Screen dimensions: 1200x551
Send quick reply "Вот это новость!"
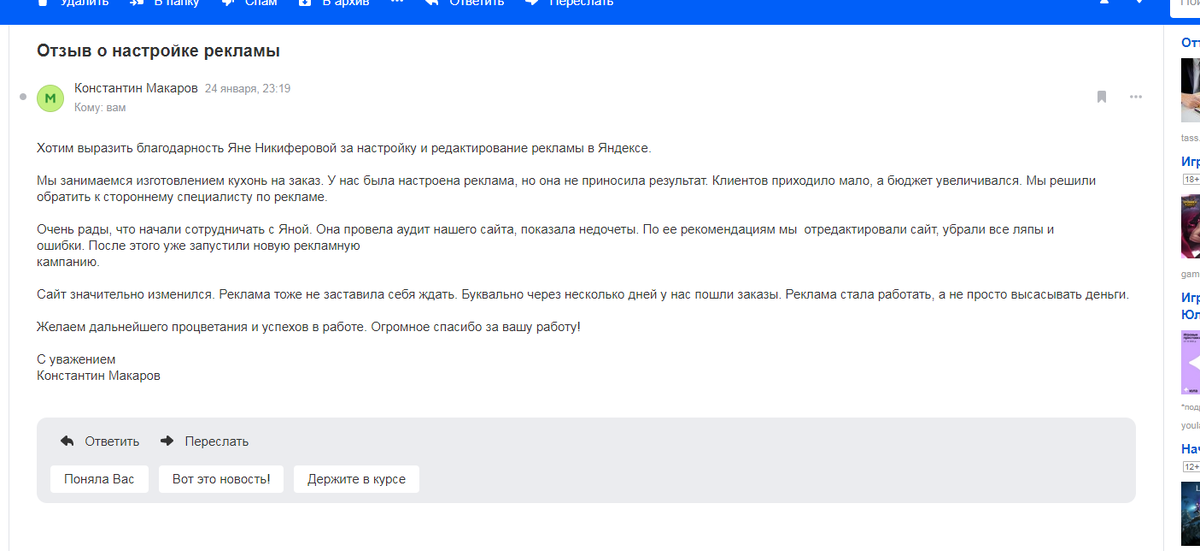point(221,479)
